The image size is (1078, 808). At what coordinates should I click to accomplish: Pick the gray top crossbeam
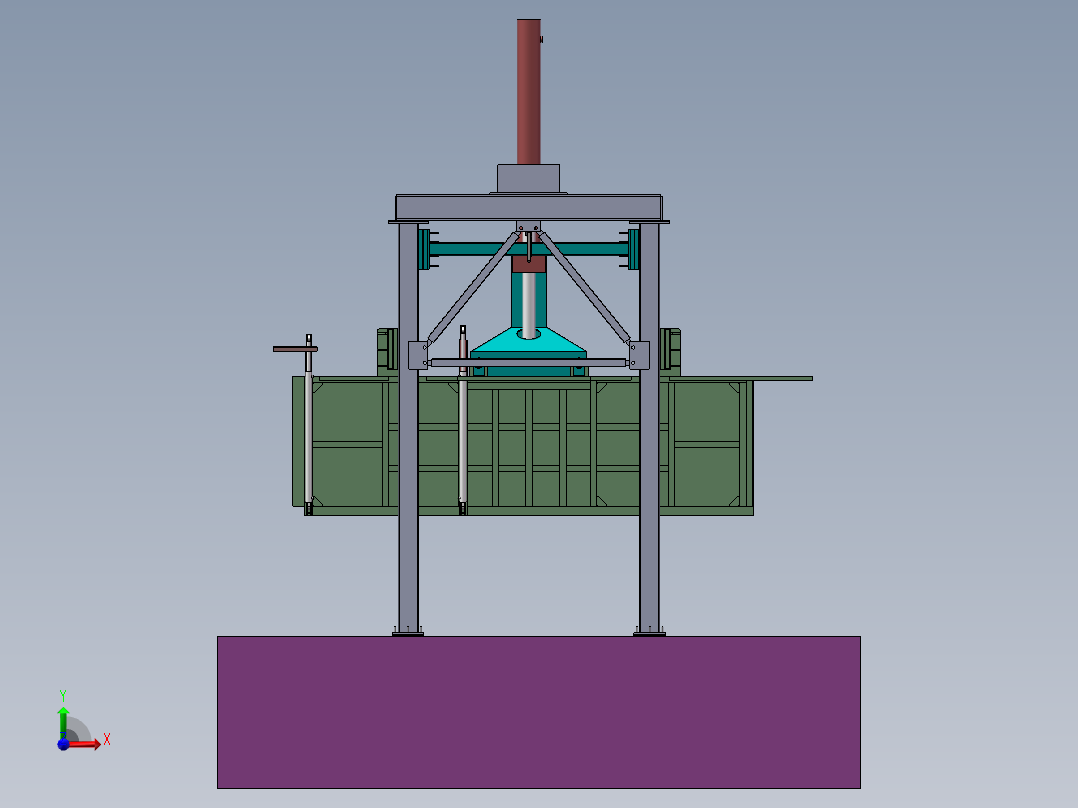[528, 207]
